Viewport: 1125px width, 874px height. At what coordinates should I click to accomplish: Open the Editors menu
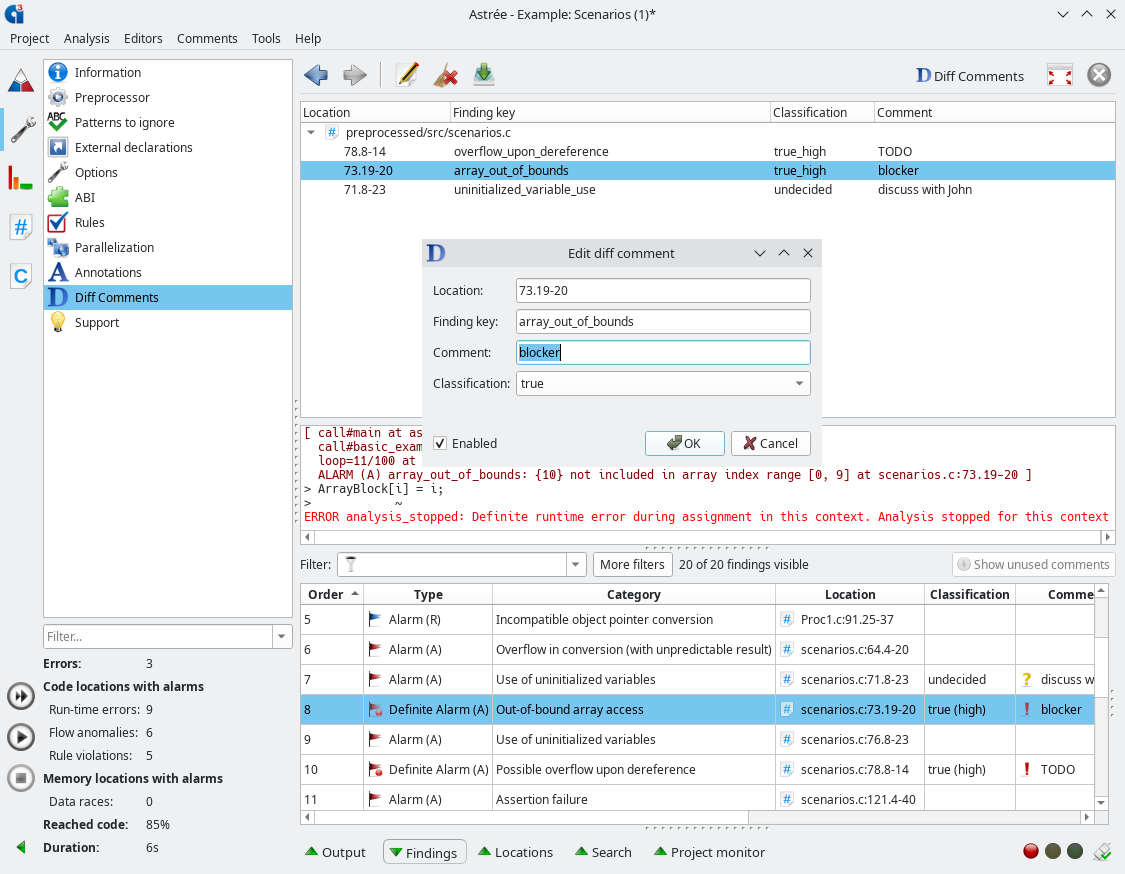143,39
